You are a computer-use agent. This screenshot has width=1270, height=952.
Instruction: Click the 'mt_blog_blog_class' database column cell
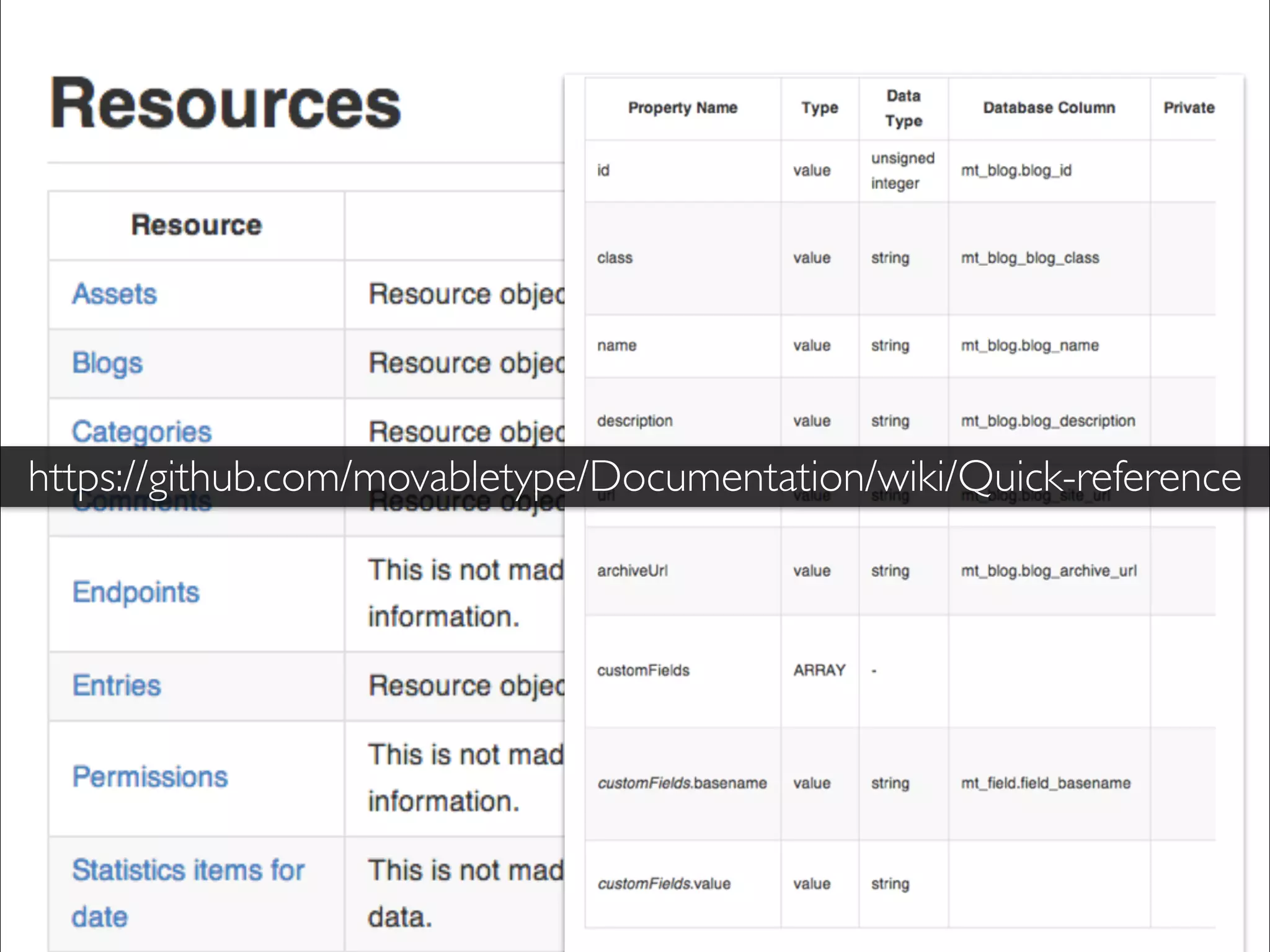click(x=1049, y=258)
